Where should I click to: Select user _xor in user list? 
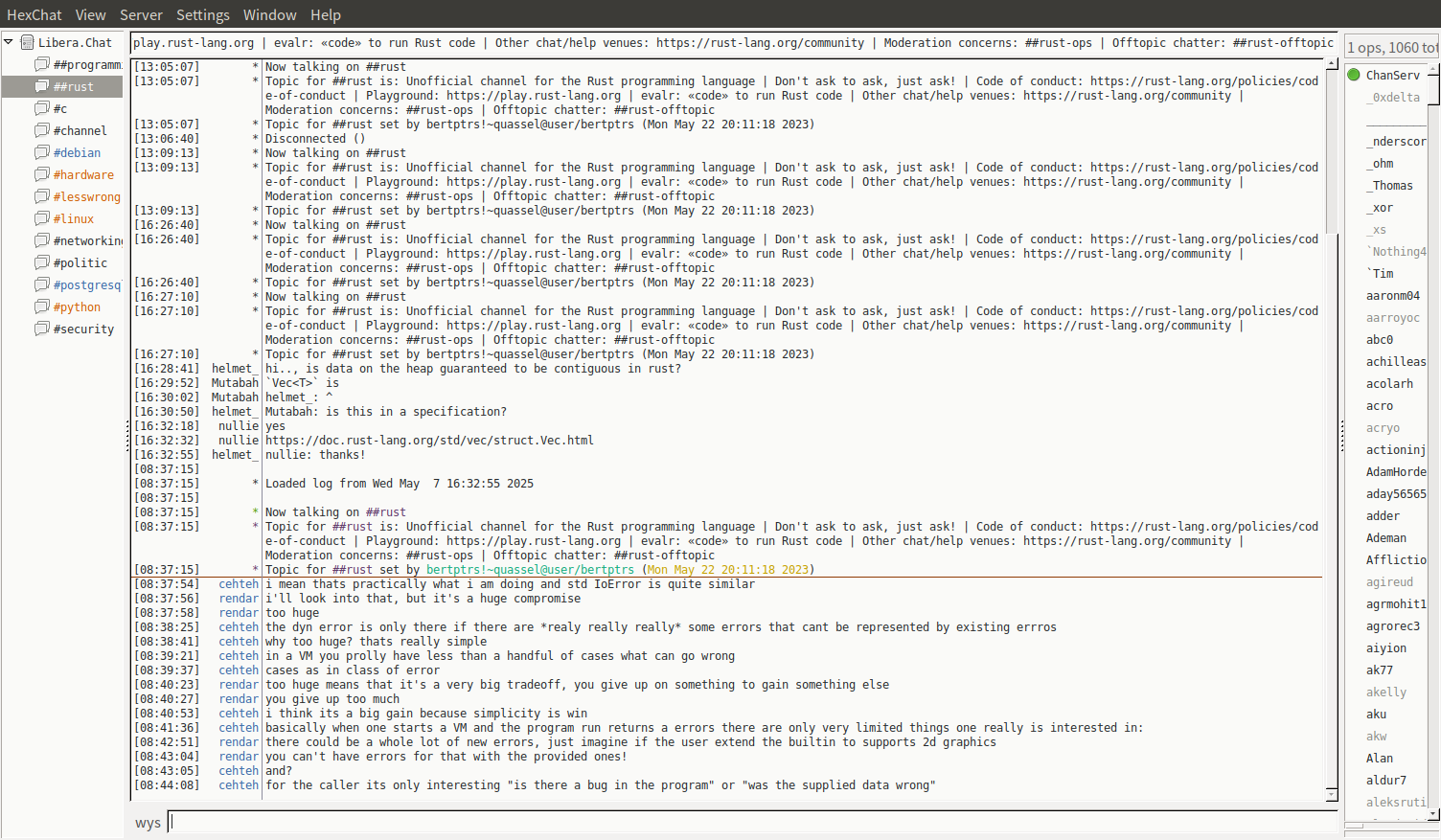coord(1380,208)
